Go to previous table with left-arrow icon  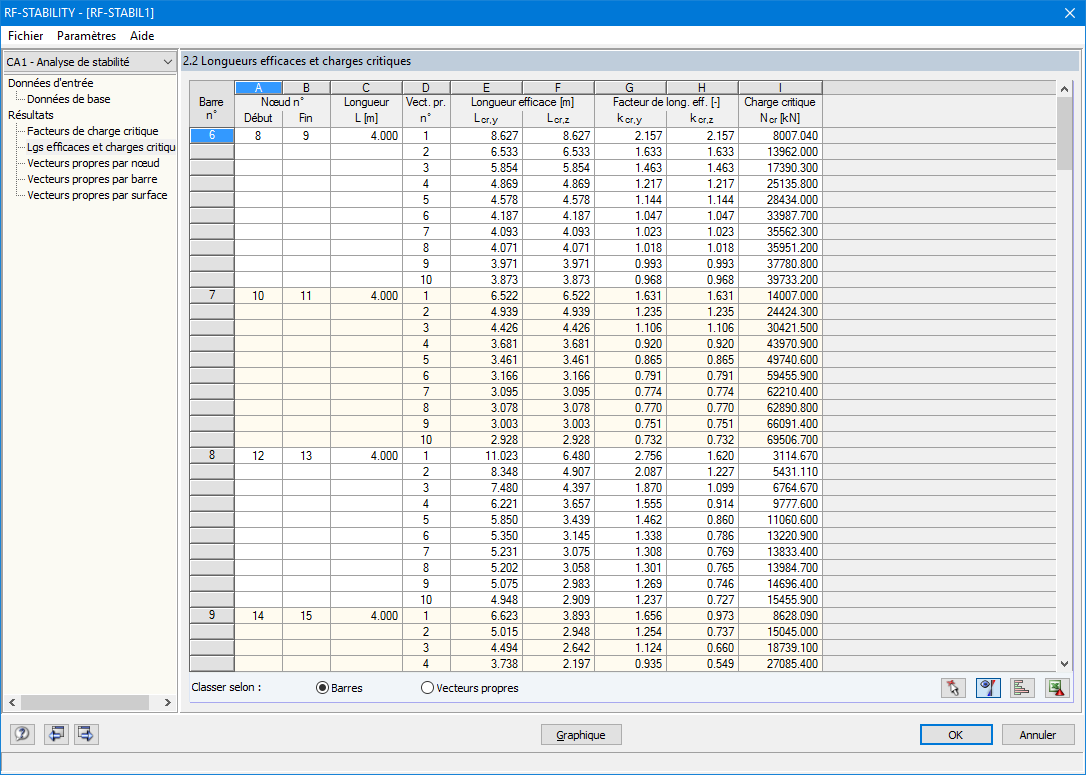[x=56, y=734]
